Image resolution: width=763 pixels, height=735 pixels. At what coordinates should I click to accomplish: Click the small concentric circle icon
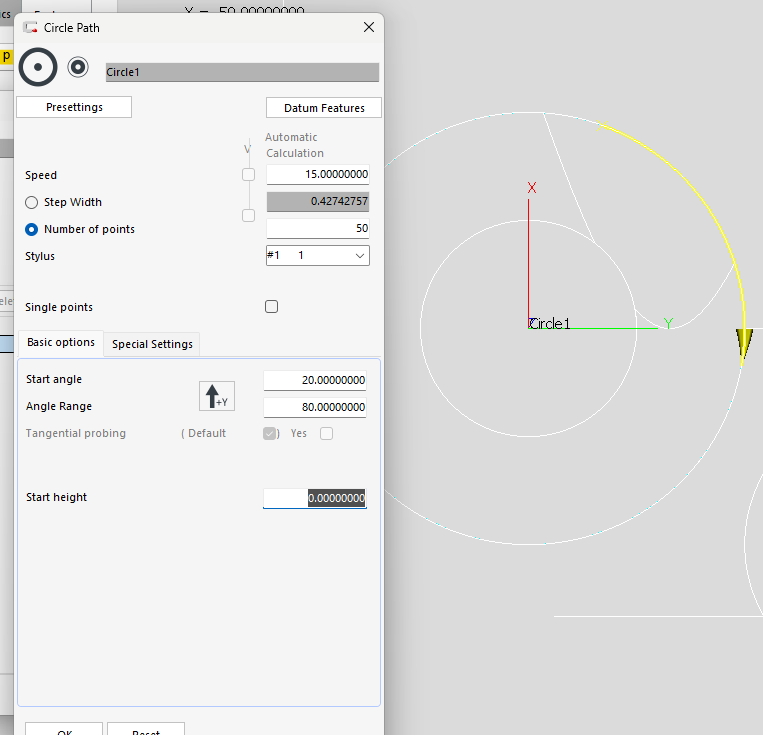click(x=78, y=67)
